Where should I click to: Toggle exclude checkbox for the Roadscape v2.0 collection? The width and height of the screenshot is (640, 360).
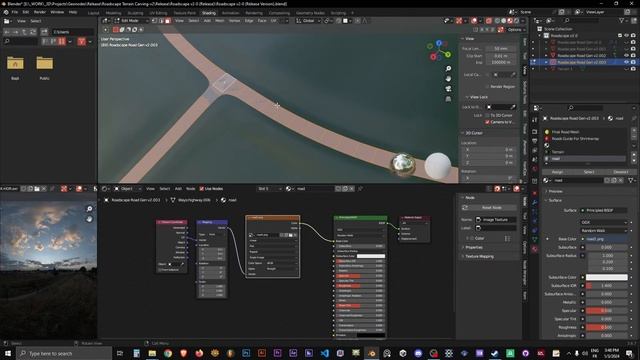click(x=620, y=36)
